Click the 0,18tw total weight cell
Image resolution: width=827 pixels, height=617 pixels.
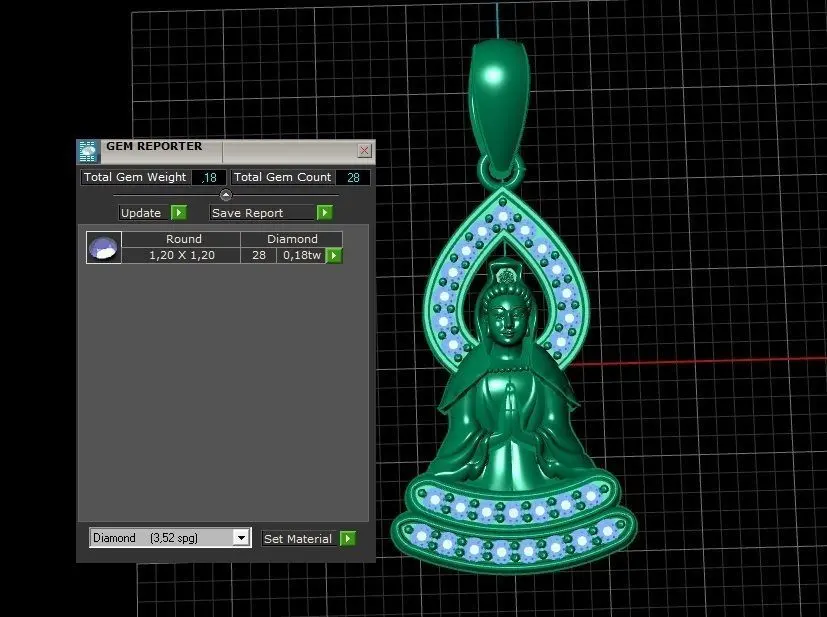point(302,255)
